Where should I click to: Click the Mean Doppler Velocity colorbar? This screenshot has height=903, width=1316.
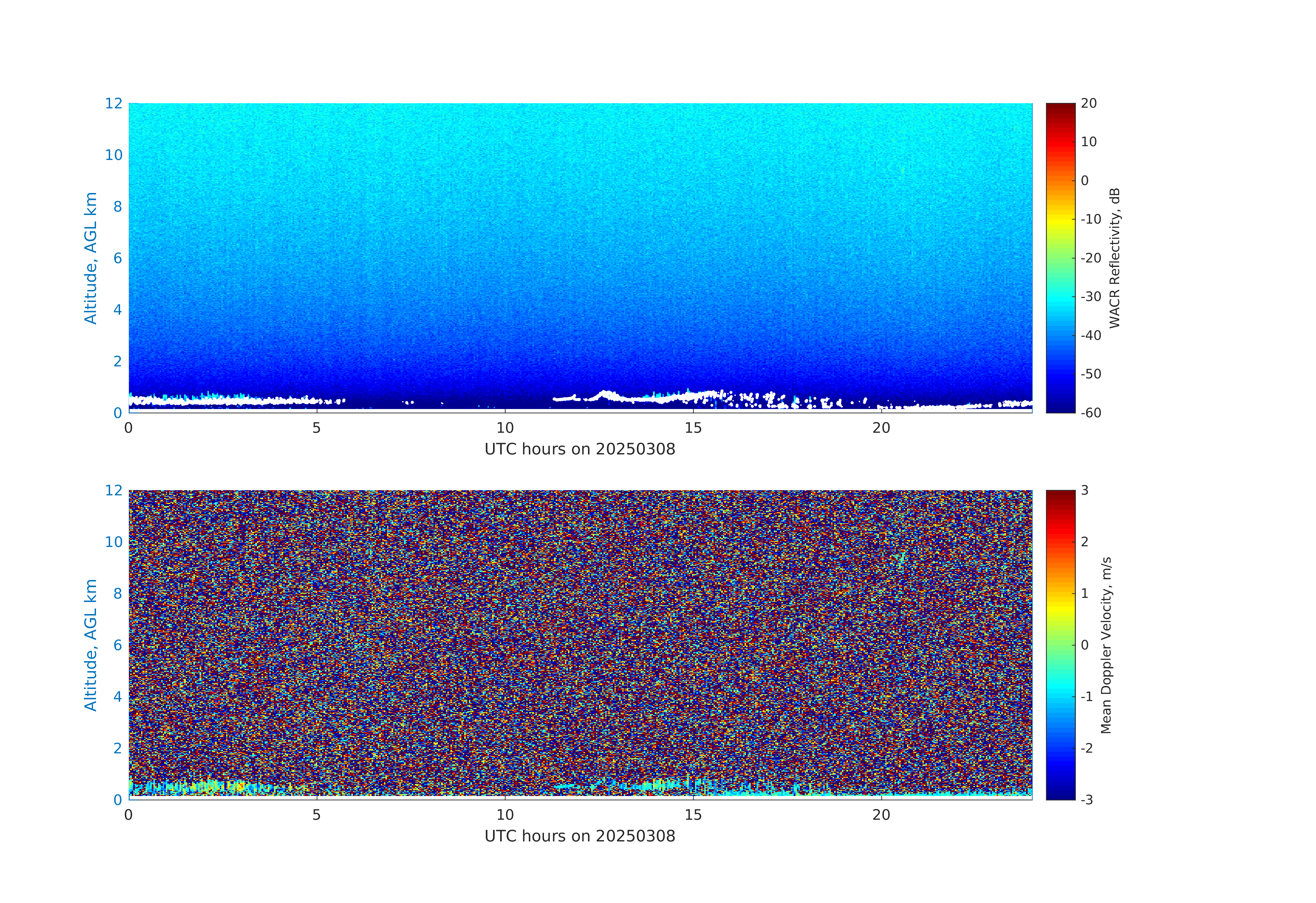[1060, 644]
